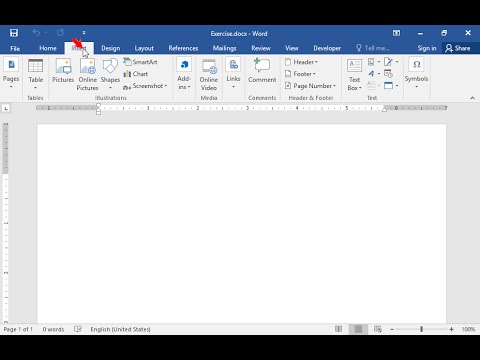The image size is (480, 360).
Task: Click the ruler tab selector box
Action: (x=6, y=108)
